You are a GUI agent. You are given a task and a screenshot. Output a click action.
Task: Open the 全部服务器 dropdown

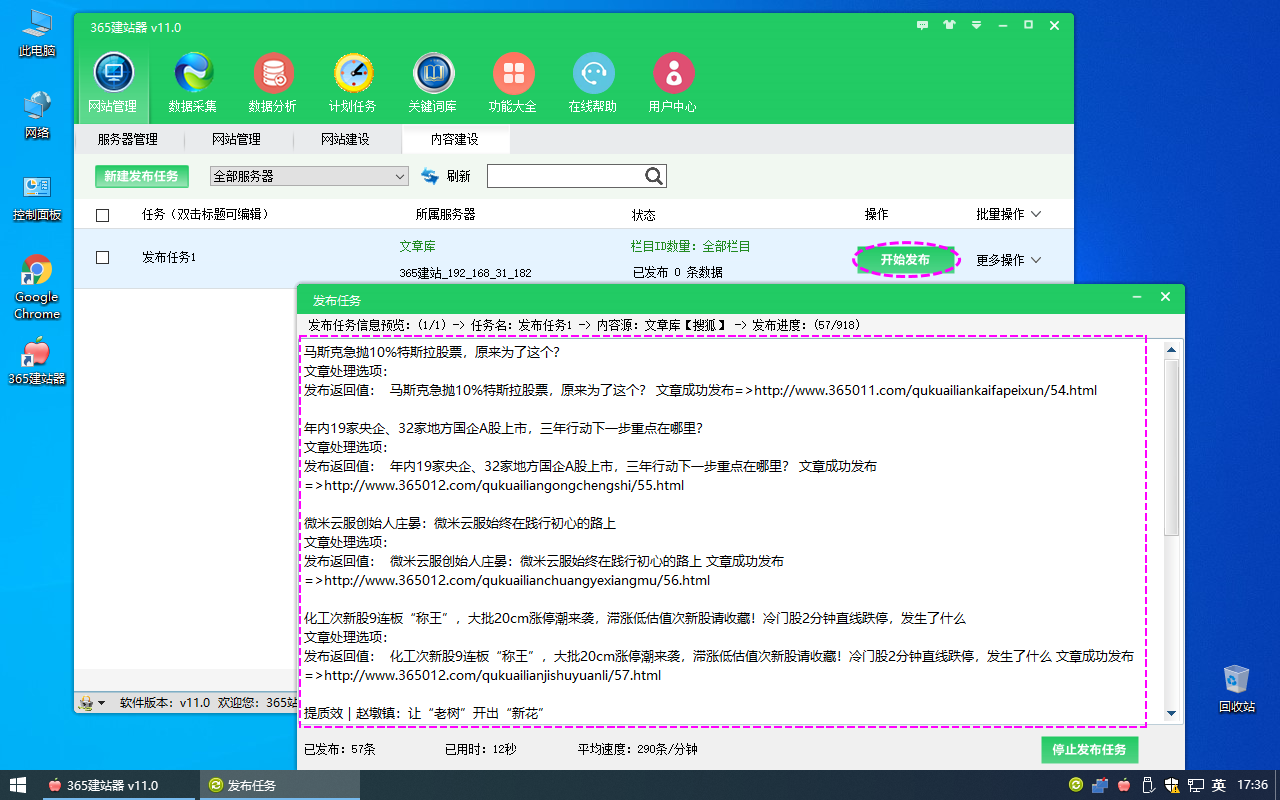(x=309, y=176)
